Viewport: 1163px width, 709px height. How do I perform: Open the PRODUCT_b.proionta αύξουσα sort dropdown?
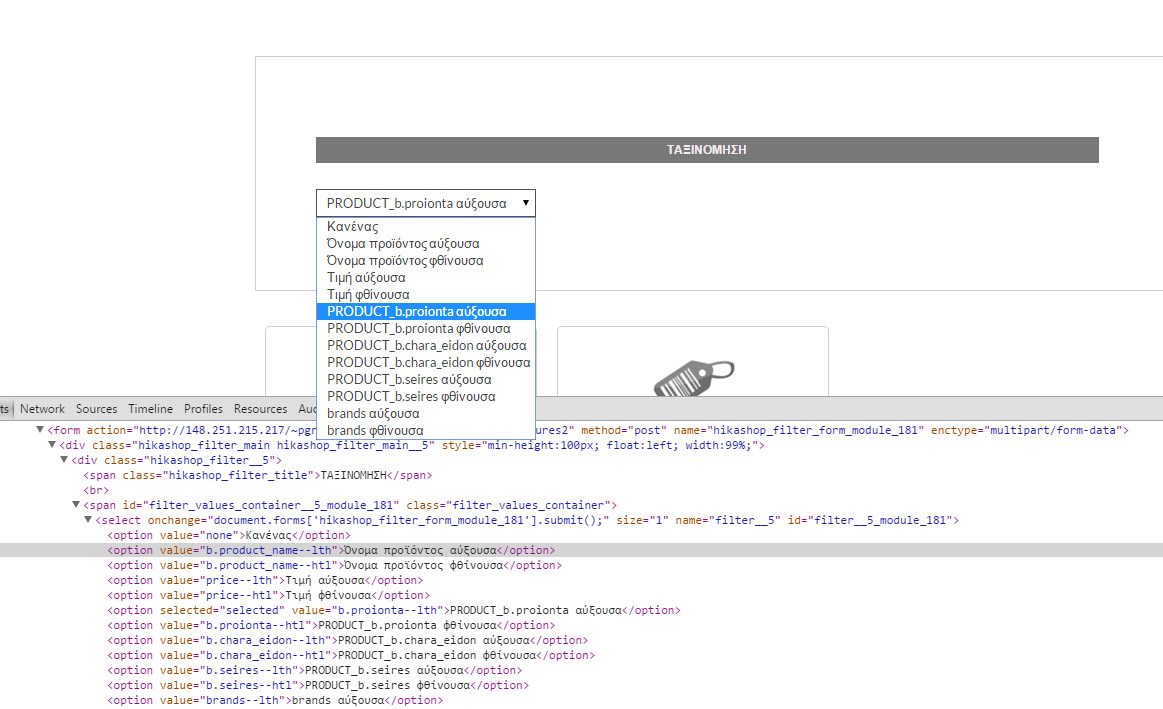426,203
